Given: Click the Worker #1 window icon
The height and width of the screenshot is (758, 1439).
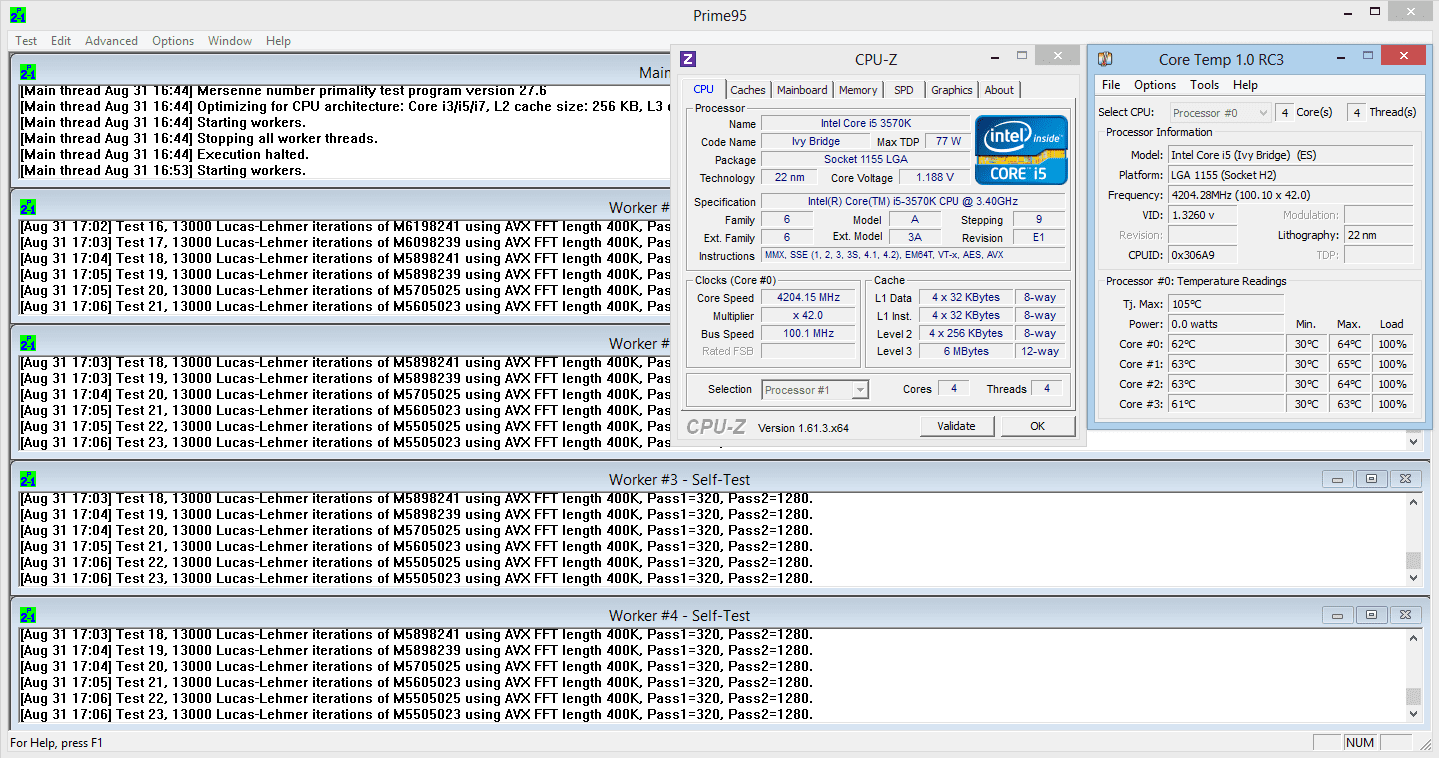Looking at the screenshot, I should (x=28, y=207).
